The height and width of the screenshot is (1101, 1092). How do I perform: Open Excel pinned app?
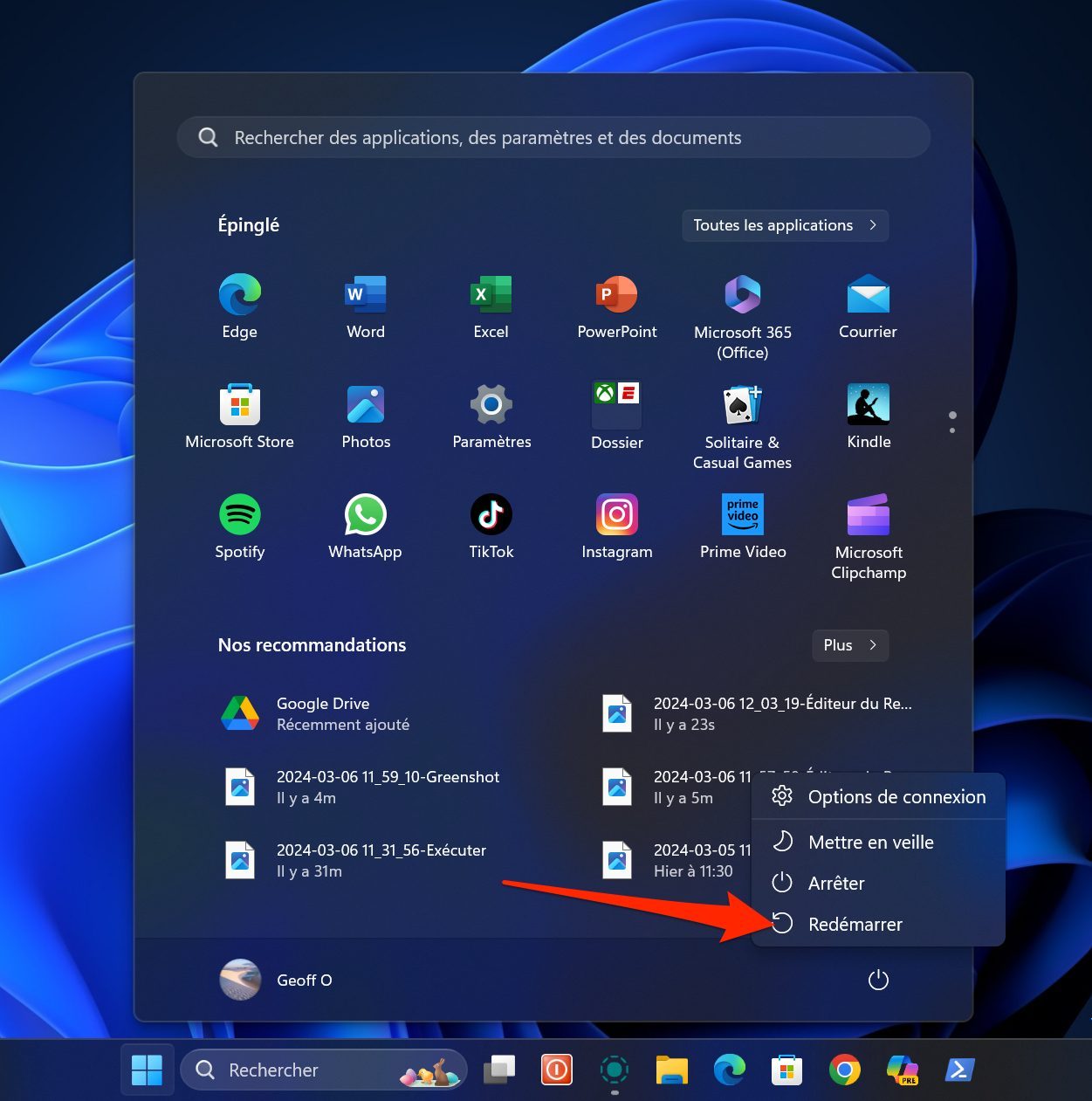[491, 306]
